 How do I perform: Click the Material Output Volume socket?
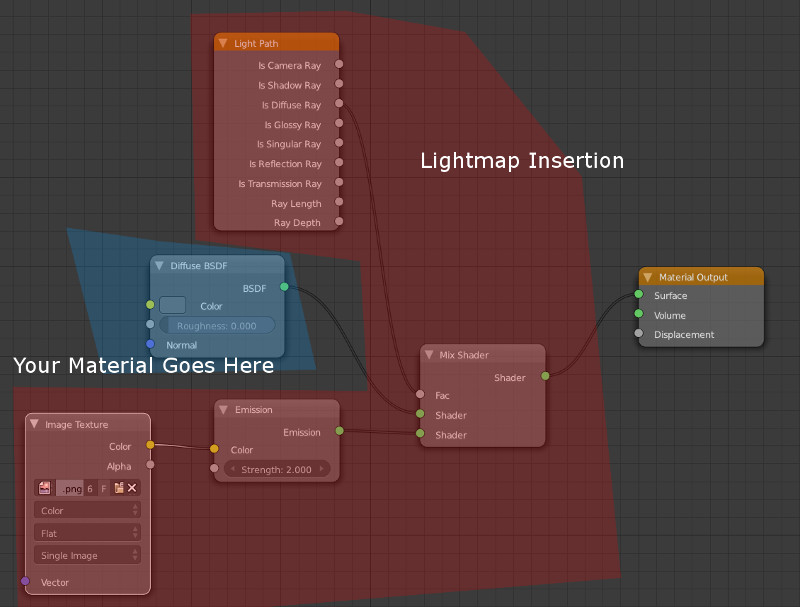(x=639, y=314)
